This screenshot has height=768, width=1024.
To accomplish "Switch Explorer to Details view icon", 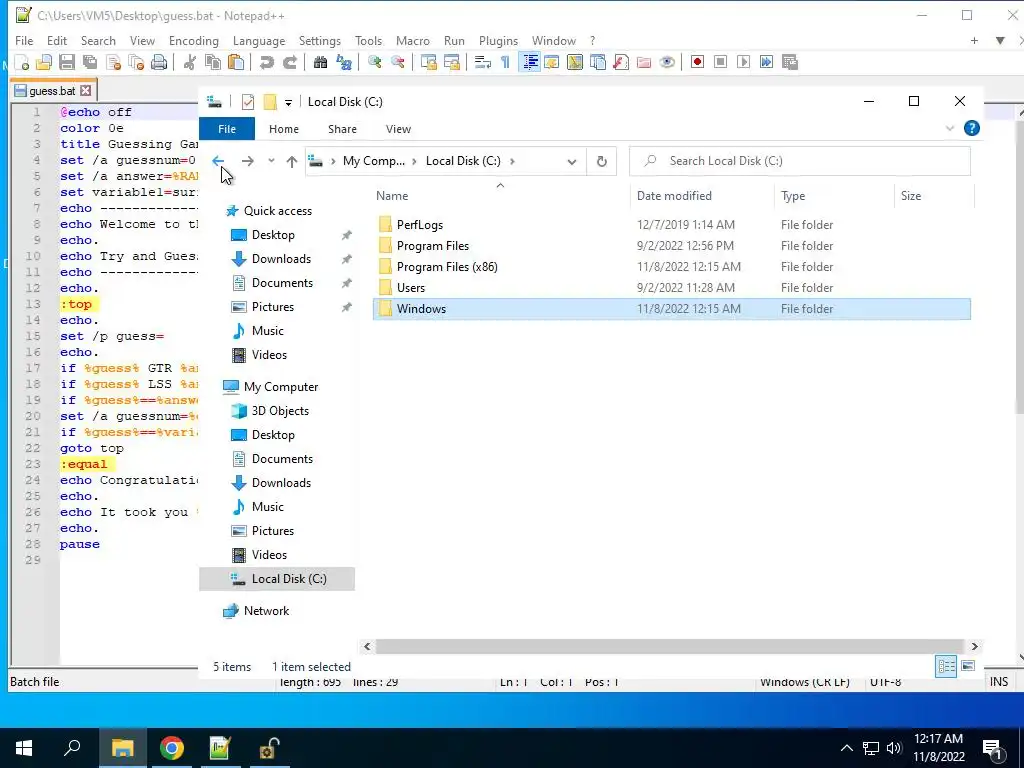I will (946, 666).
